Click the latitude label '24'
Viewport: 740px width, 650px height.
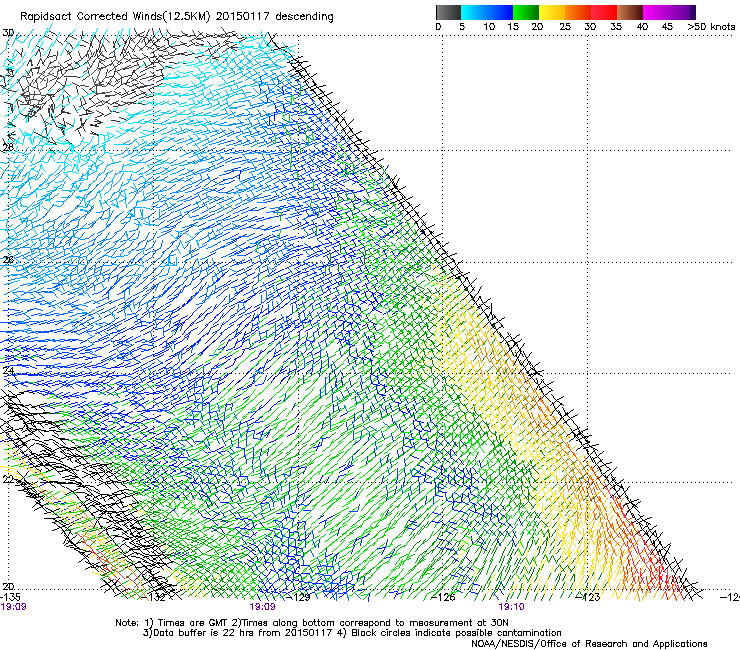click(x=8, y=371)
